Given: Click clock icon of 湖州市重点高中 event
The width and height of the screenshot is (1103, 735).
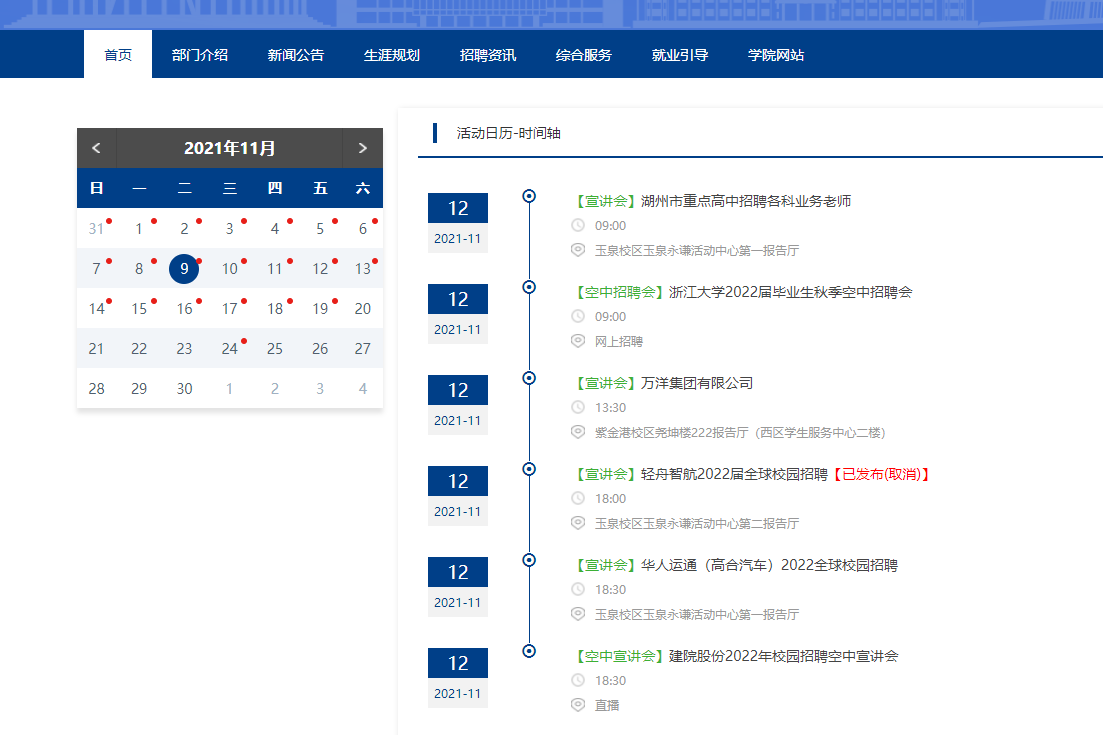Looking at the screenshot, I should click(x=578, y=225).
